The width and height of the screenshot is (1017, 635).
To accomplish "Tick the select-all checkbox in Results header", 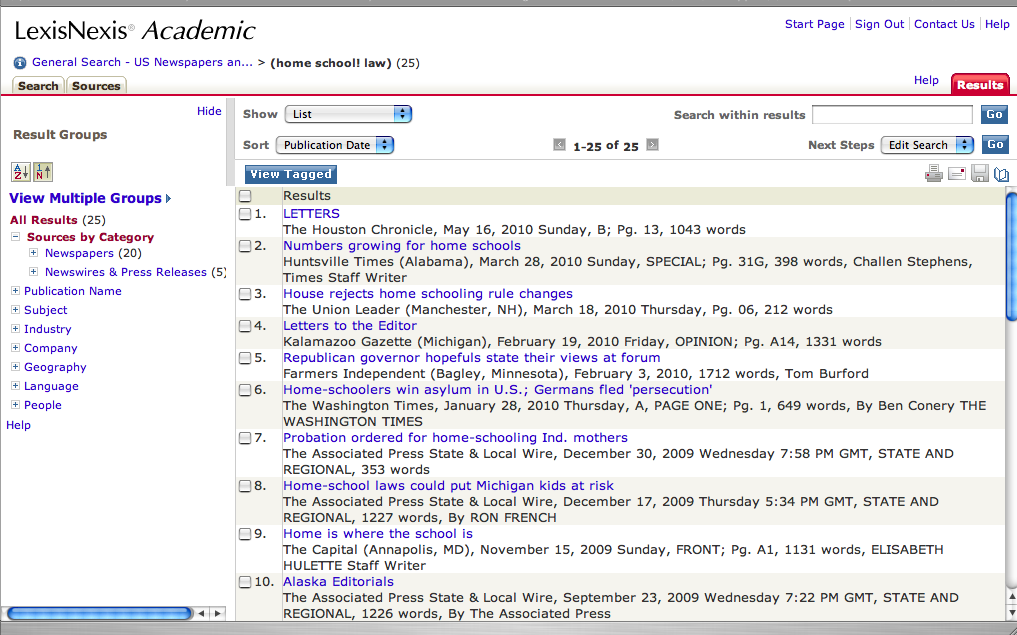I will pyautogui.click(x=245, y=196).
